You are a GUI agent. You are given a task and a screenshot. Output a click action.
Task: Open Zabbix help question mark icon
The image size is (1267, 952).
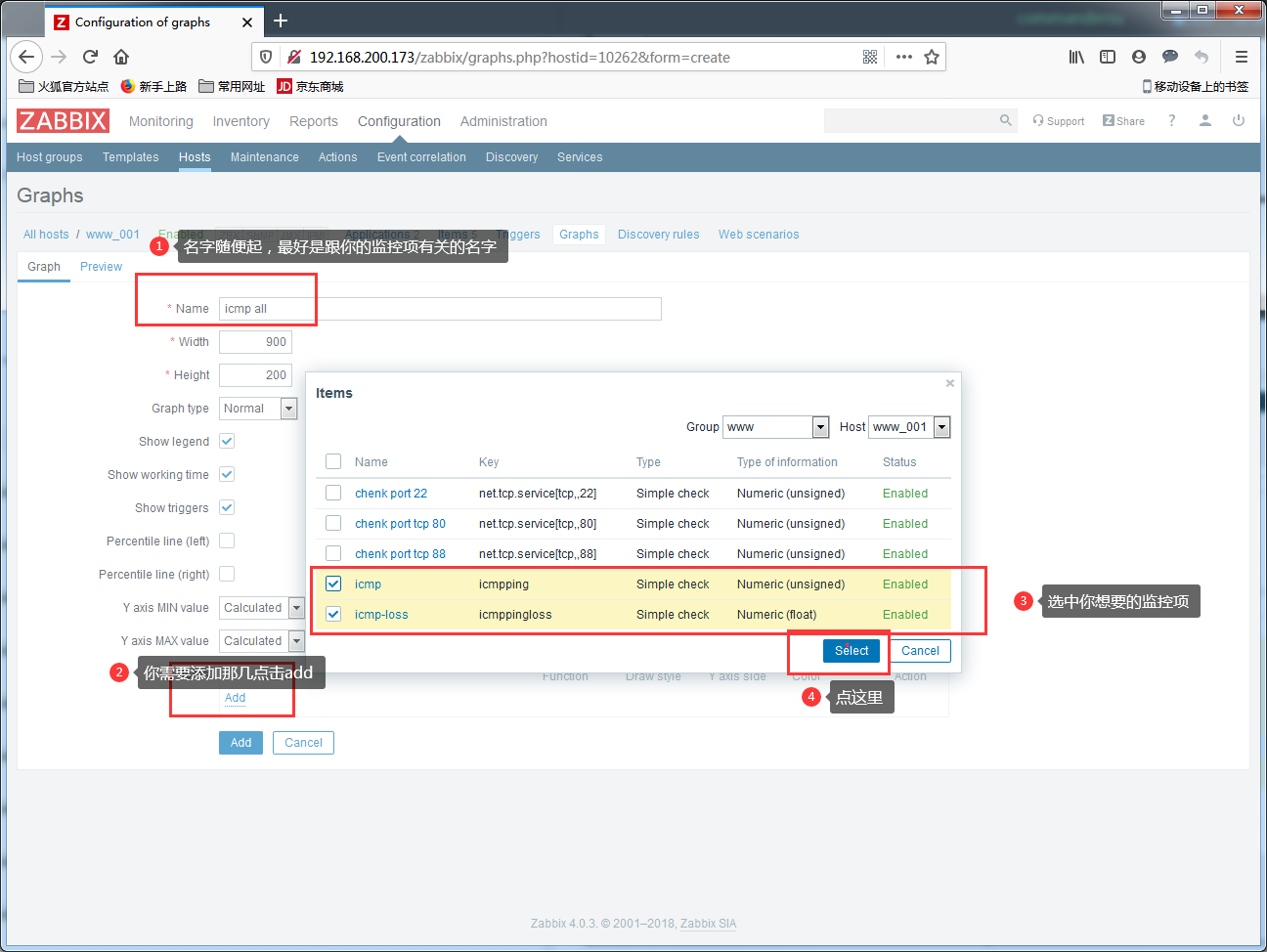[1171, 120]
